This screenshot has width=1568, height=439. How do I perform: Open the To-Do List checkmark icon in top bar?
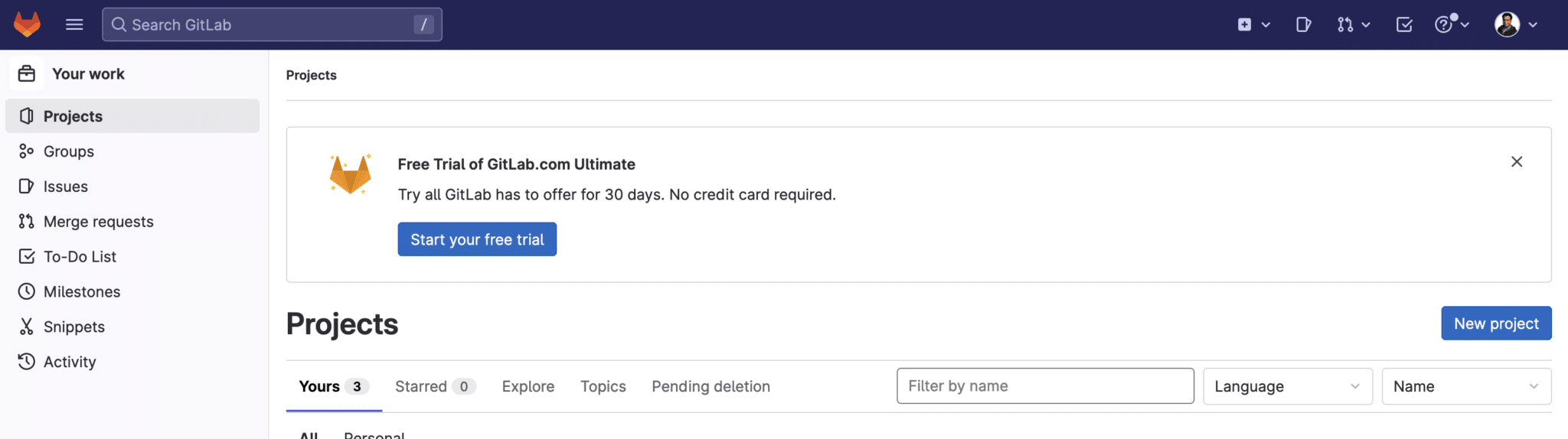click(1404, 24)
